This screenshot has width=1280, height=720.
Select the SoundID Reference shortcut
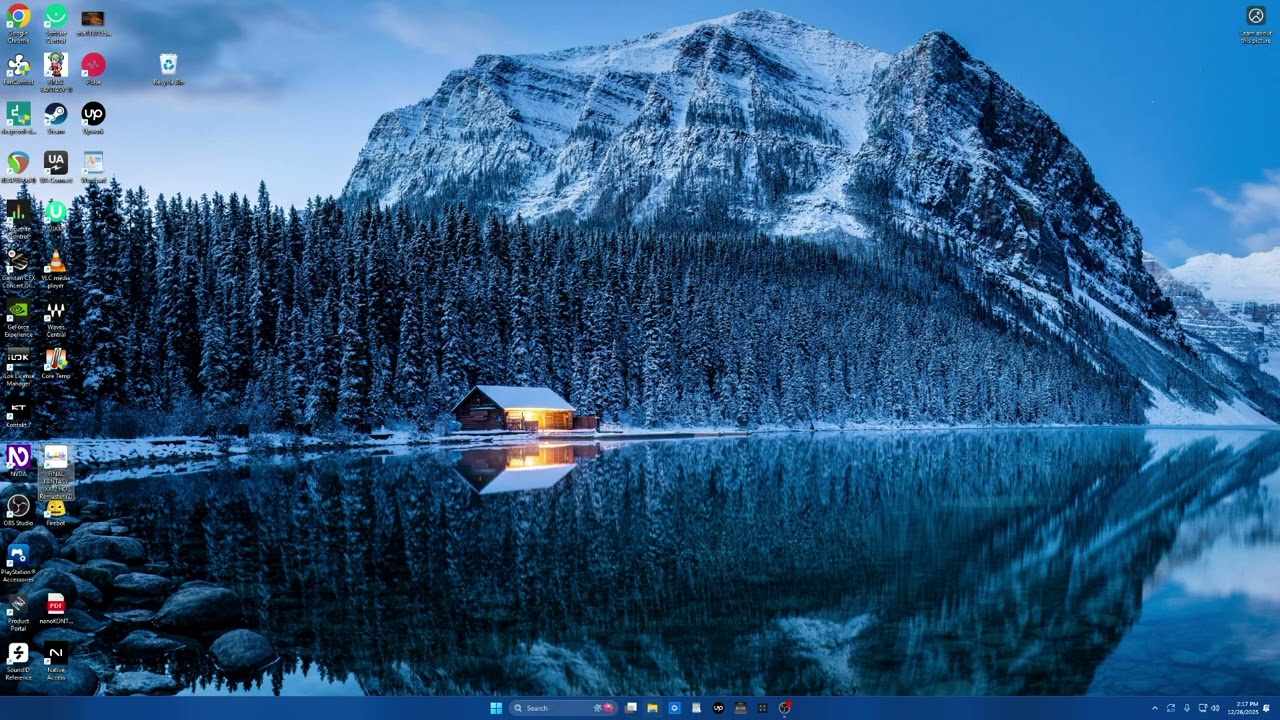pos(18,661)
